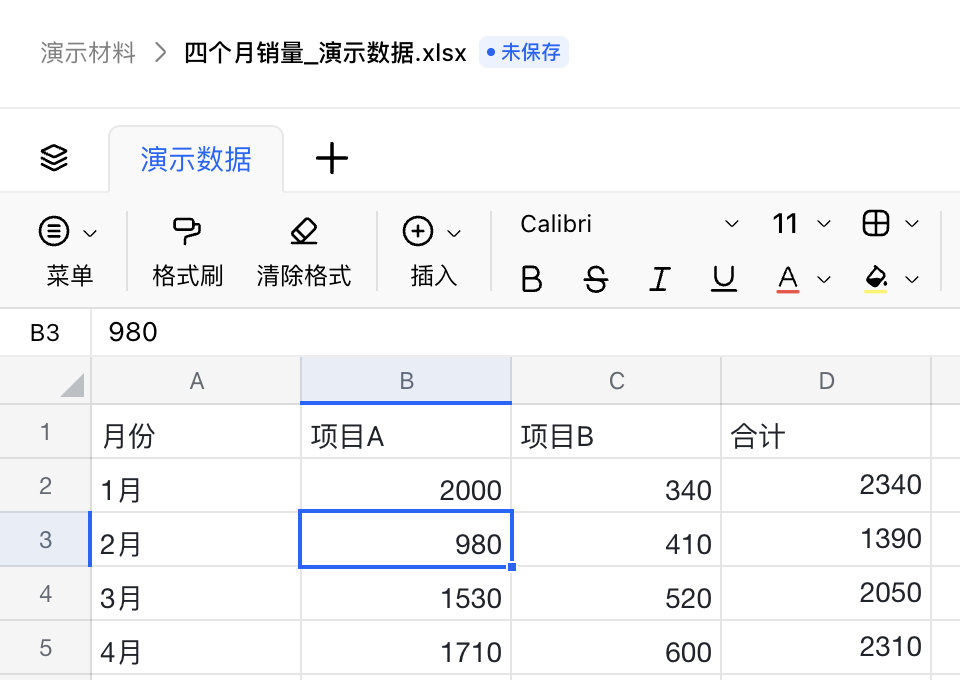The width and height of the screenshot is (960, 680).
Task: Click the cell with value 410
Action: [x=617, y=539]
